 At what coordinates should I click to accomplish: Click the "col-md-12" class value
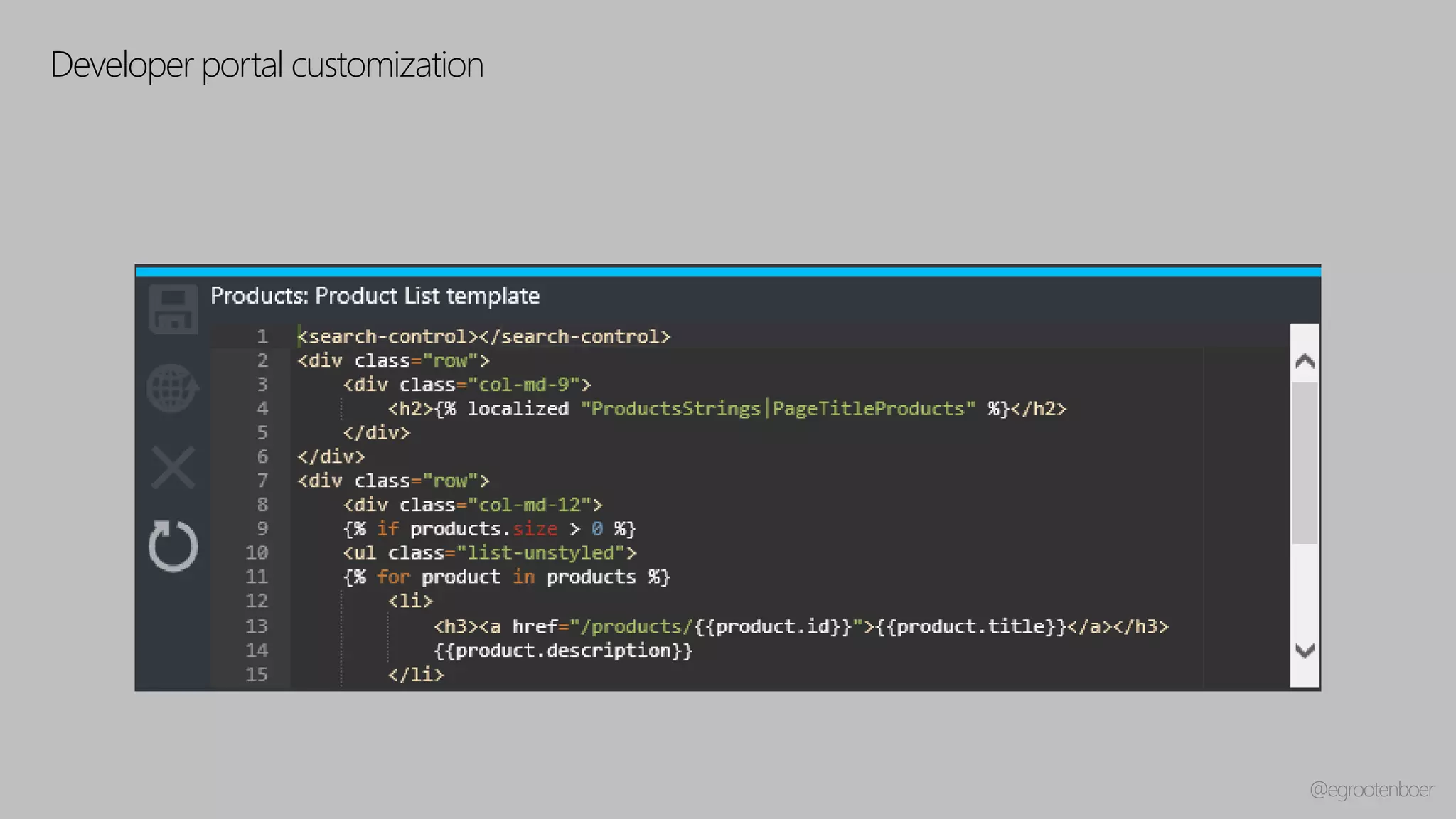530,505
